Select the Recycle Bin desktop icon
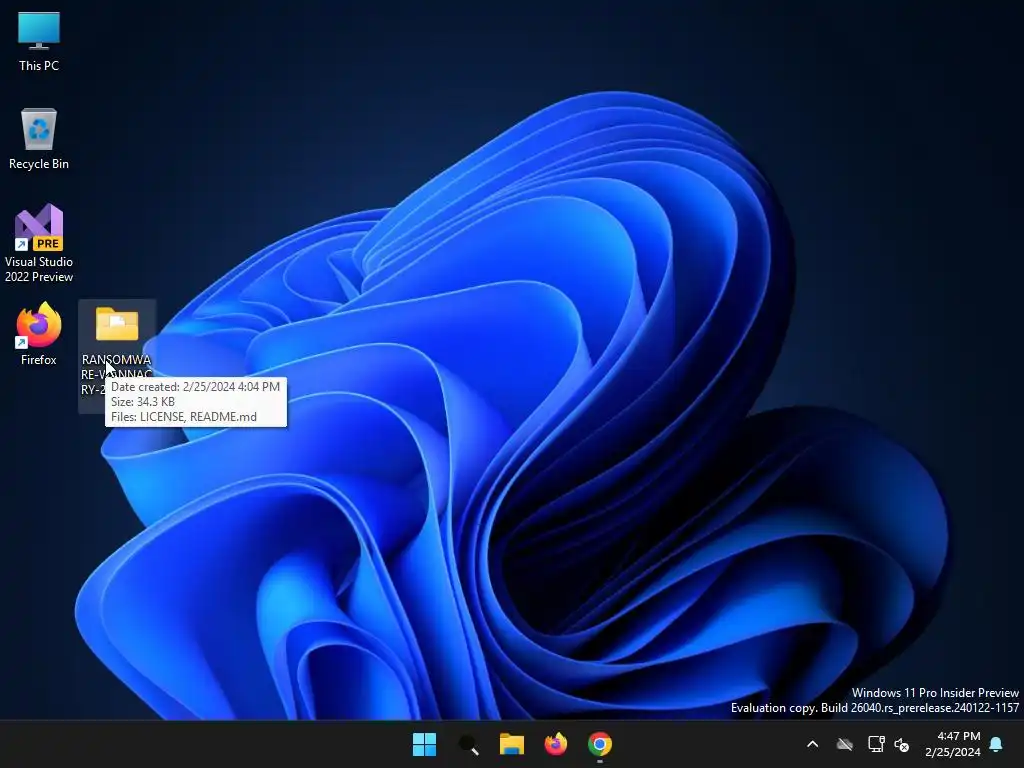 (x=39, y=129)
